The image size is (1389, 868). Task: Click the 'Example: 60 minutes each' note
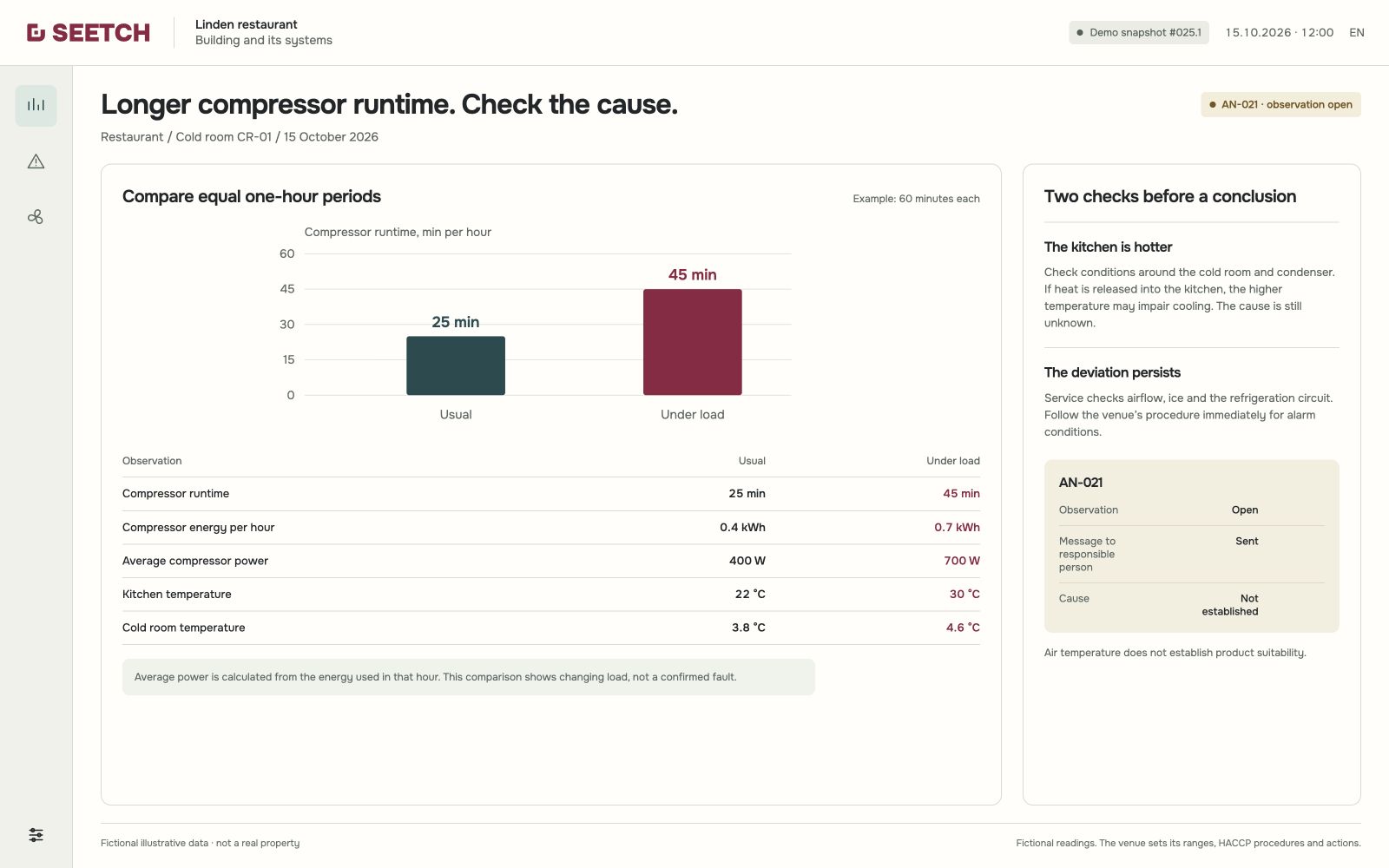click(916, 199)
